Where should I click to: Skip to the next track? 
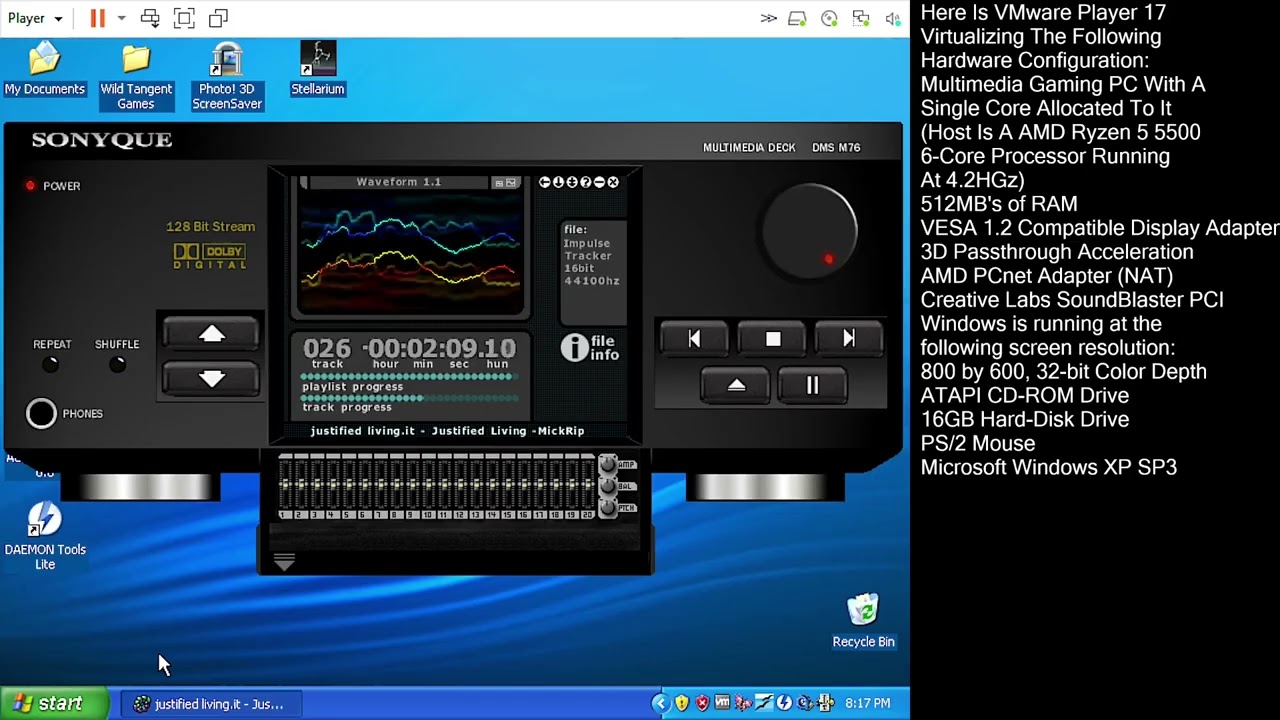pos(849,339)
